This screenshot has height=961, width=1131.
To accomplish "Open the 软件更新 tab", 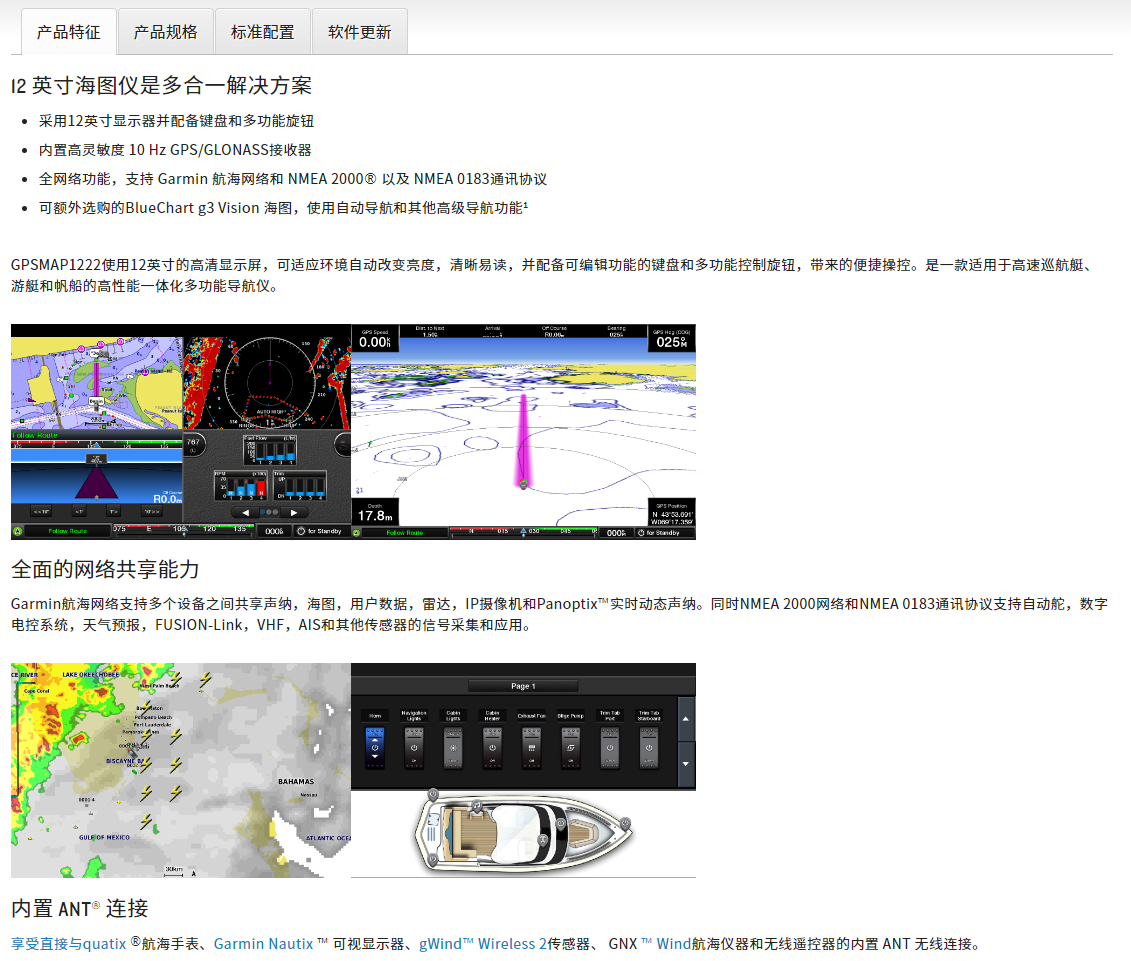I will tap(360, 32).
